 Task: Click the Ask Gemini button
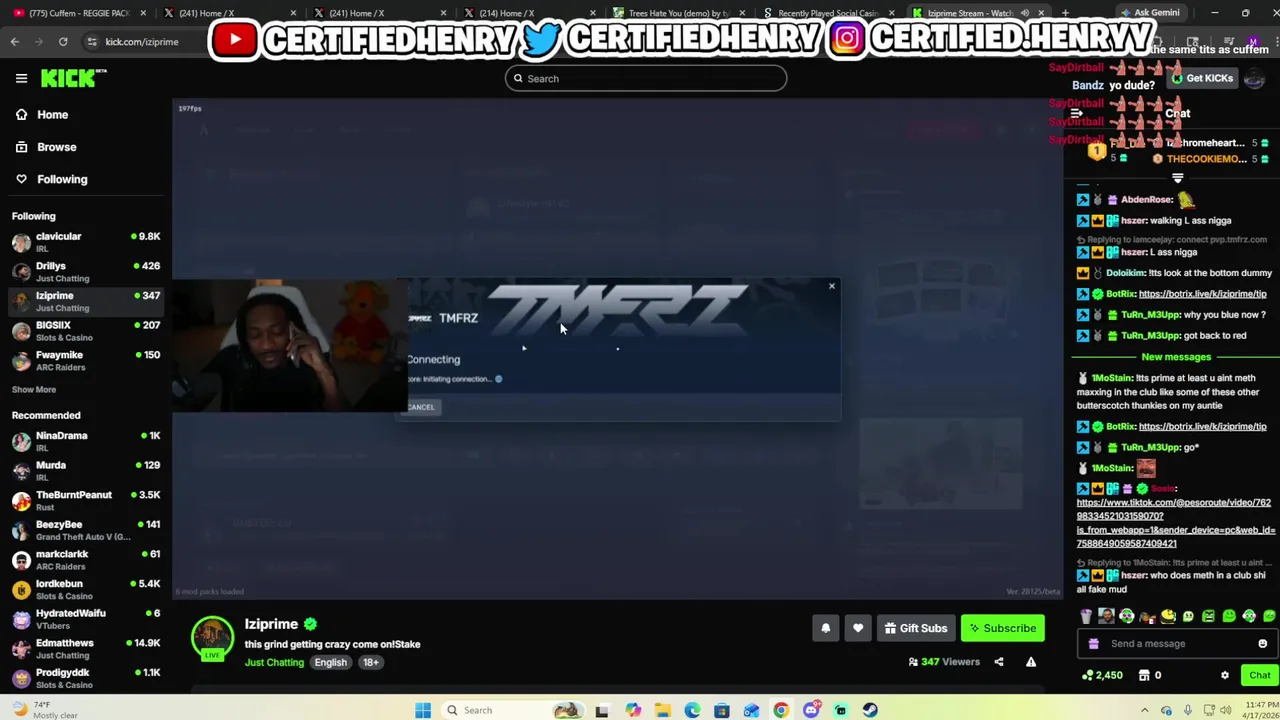coord(1149,13)
